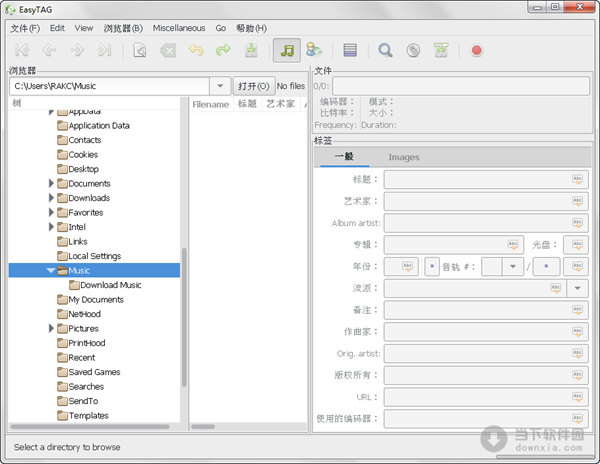600x464 pixels.
Task: Click into the 标题 title input field
Action: point(476,179)
